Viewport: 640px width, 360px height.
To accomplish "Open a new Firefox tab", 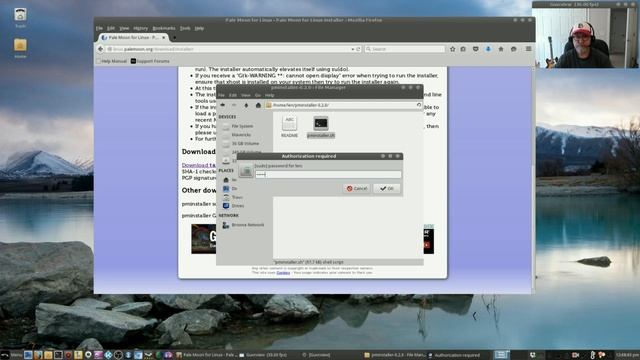I will pyautogui.click(x=174, y=38).
